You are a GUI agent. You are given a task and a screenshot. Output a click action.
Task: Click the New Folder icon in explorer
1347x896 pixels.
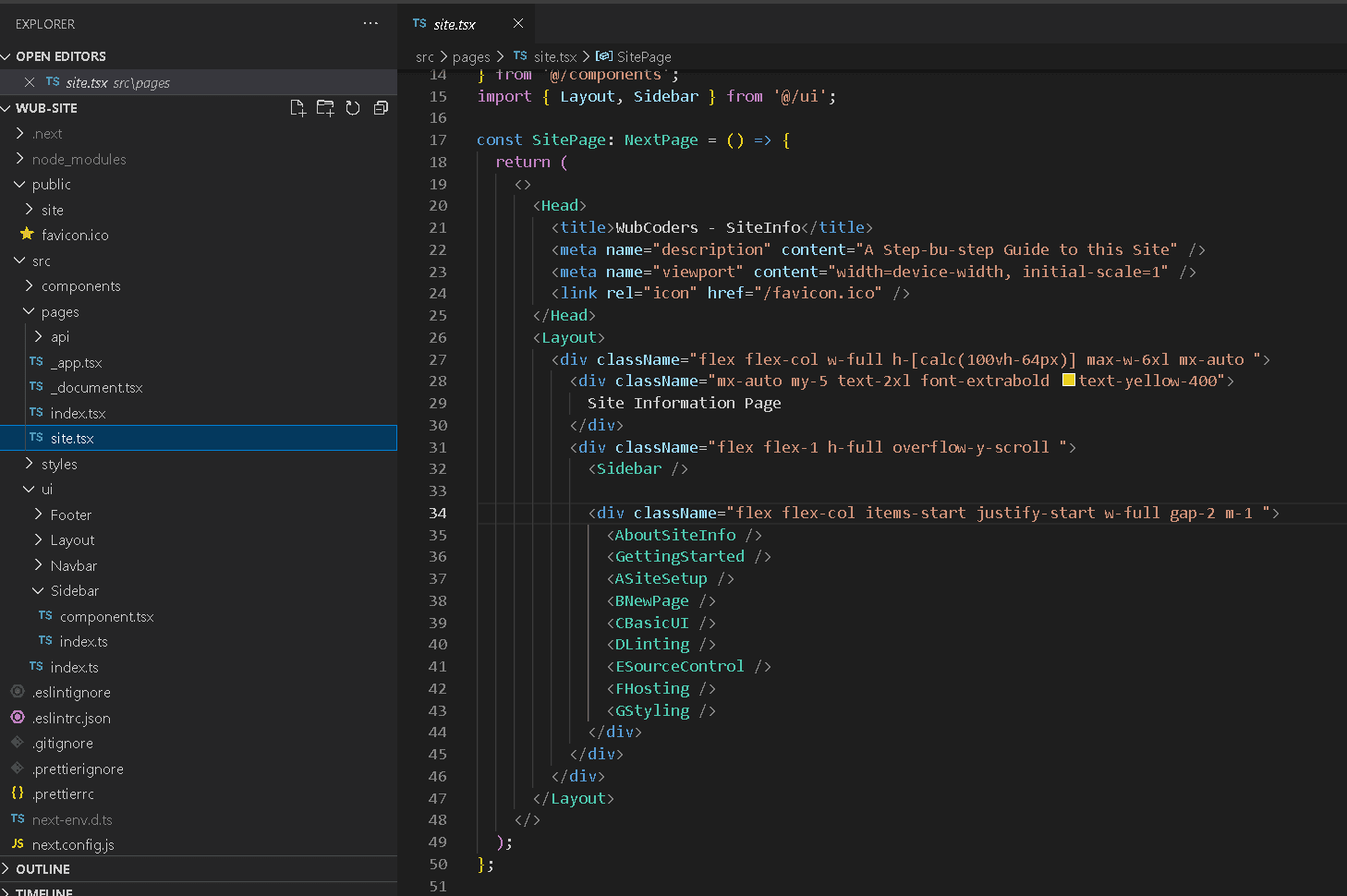click(325, 108)
